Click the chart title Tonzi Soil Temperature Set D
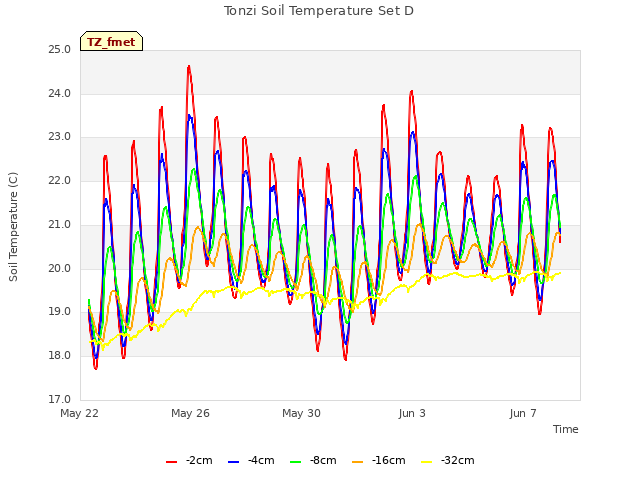 coord(319,11)
